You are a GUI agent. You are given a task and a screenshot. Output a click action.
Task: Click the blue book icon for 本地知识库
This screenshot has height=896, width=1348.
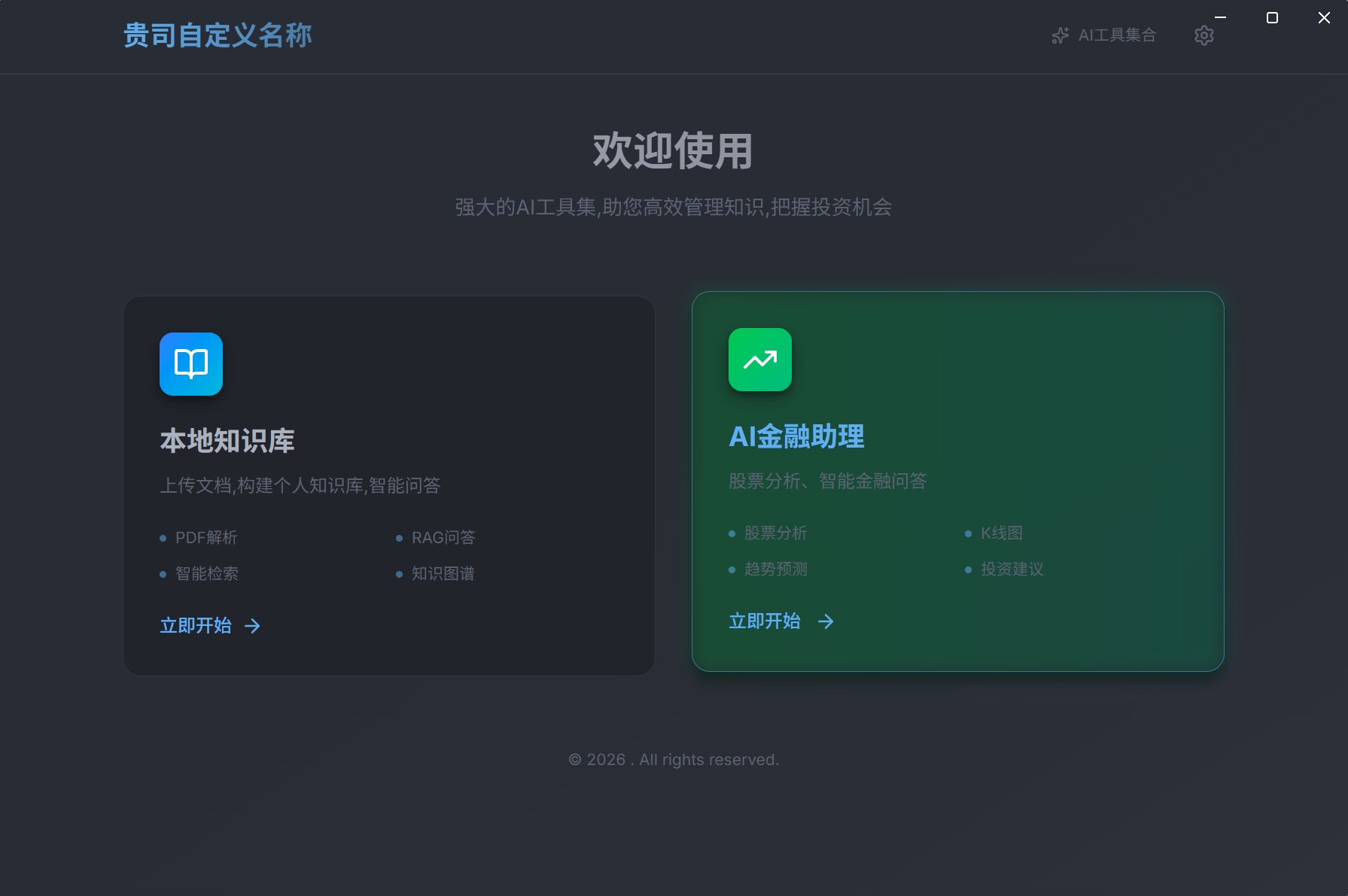click(x=191, y=364)
